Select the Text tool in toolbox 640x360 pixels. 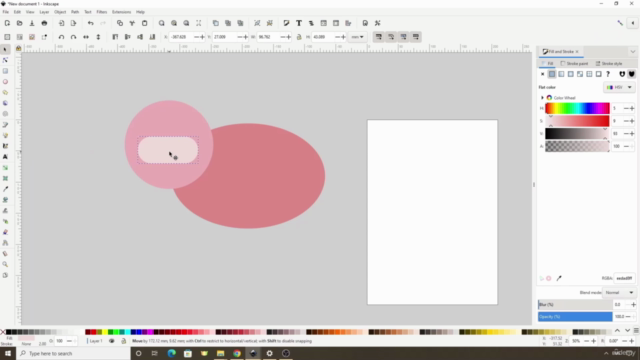tap(5, 157)
